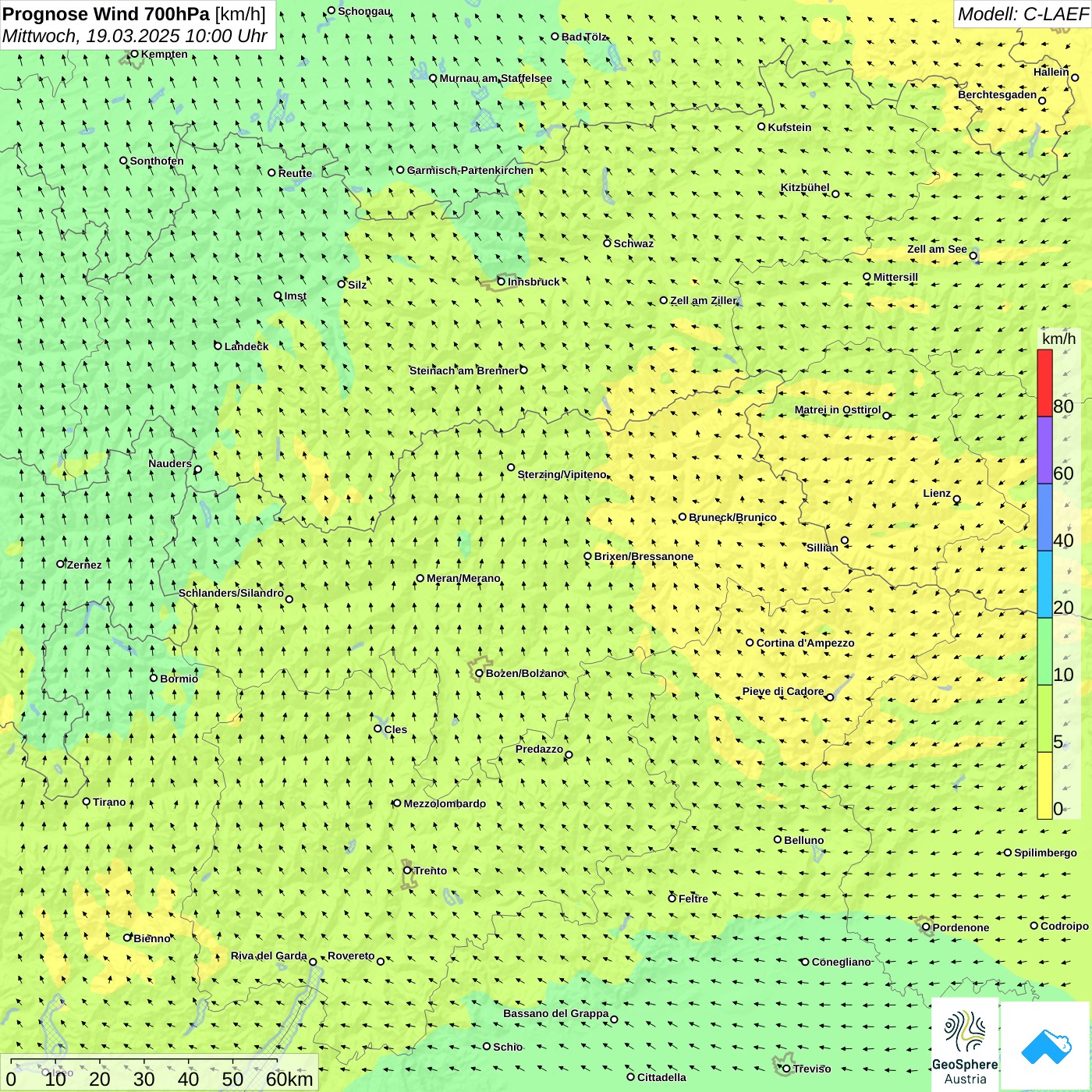Image resolution: width=1092 pixels, height=1092 pixels.
Task: Click the Bad Tölz location marker
Action: 555,36
